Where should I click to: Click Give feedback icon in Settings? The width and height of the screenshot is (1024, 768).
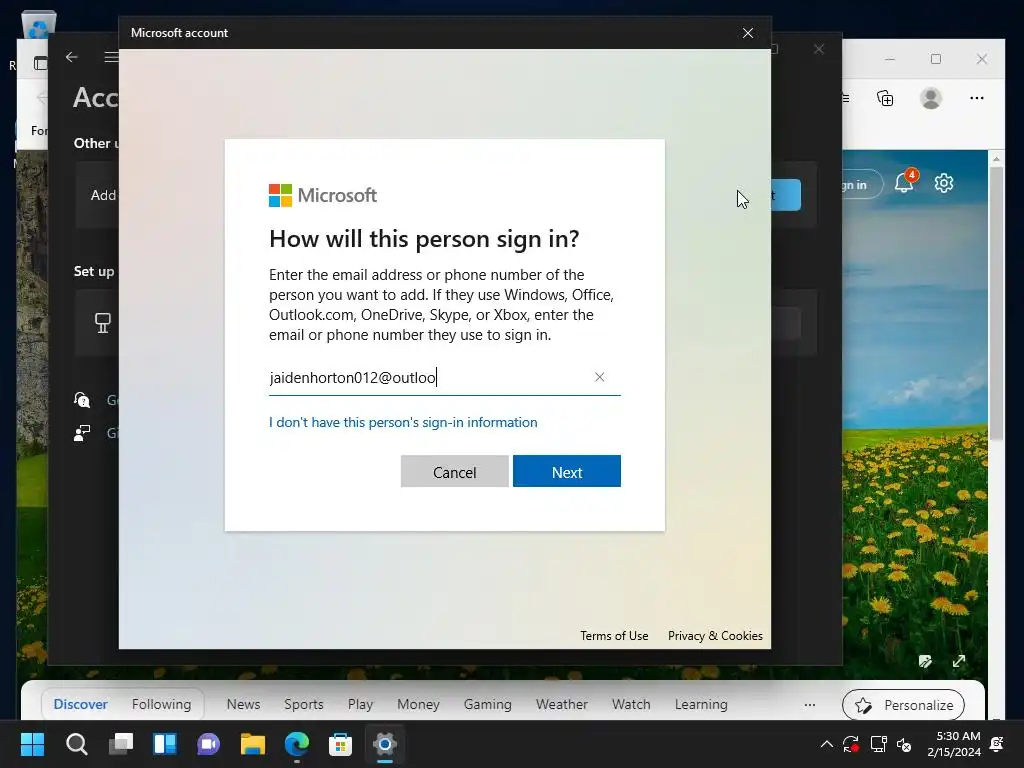tap(82, 433)
